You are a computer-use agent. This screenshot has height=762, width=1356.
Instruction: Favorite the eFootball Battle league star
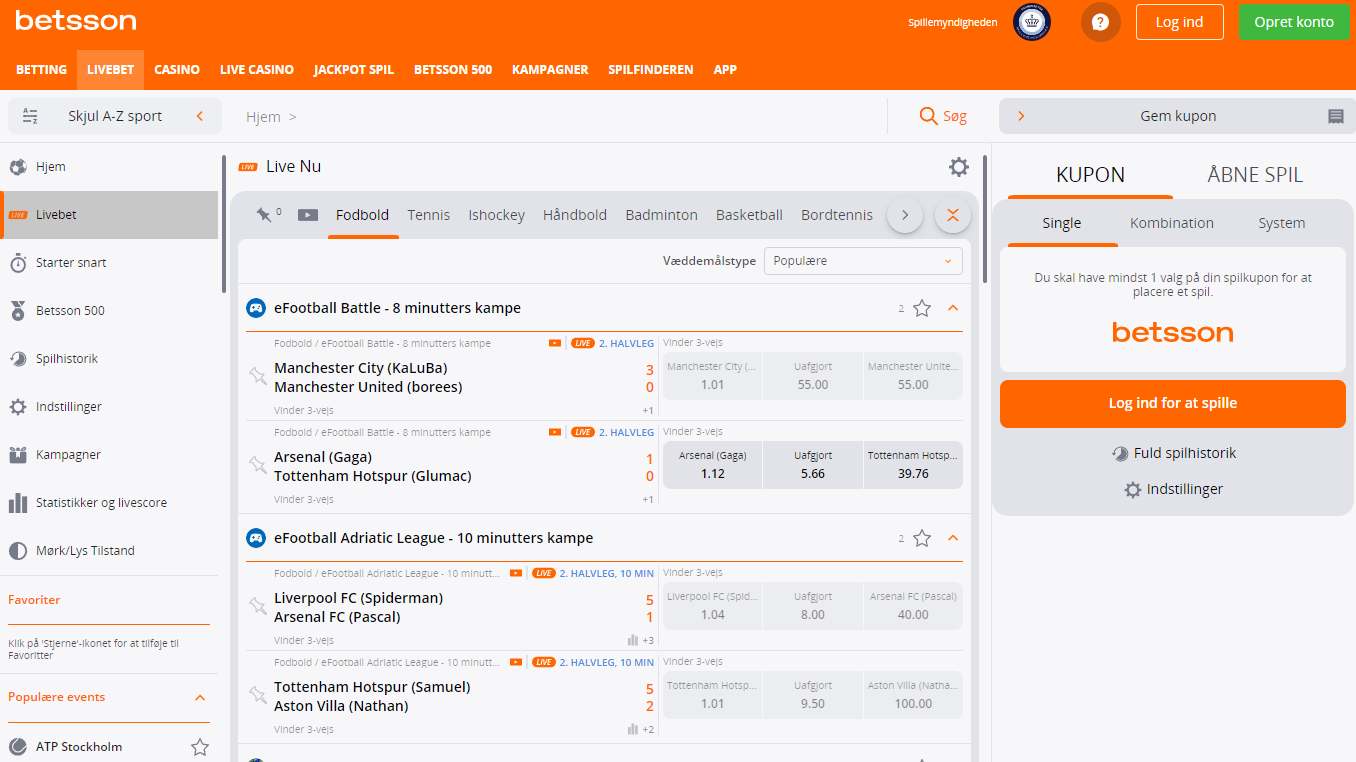[922, 308]
